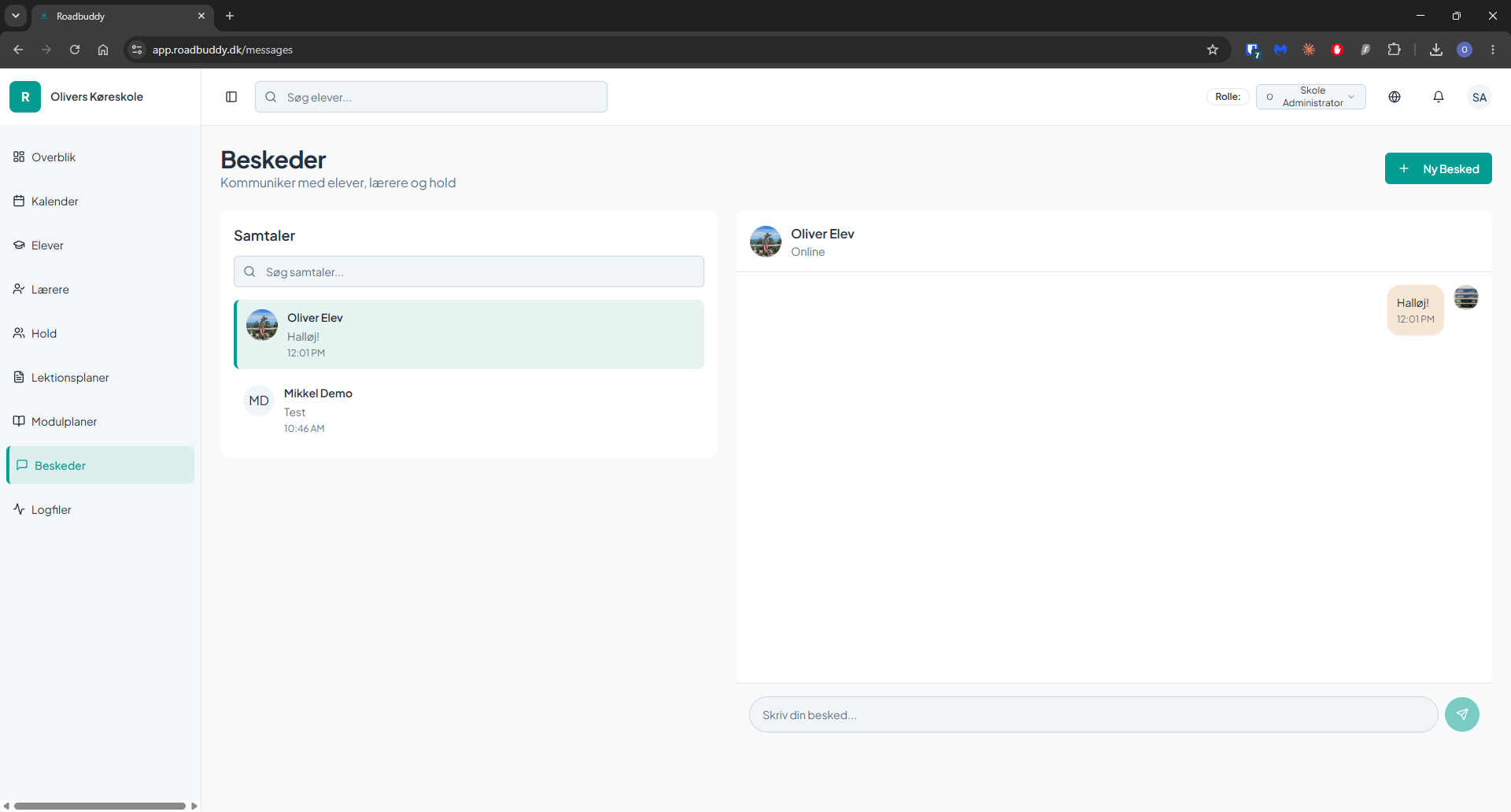
Task: Open a new browser tab
Action: [230, 16]
